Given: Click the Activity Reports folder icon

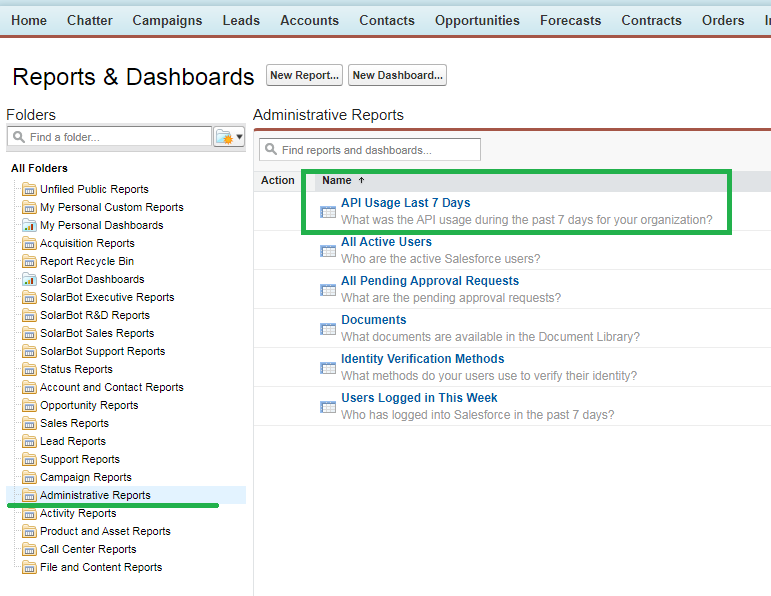Looking at the screenshot, I should [30, 513].
